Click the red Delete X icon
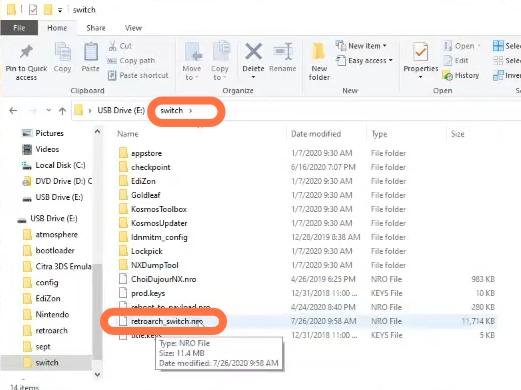The image size is (521, 390). 253,52
